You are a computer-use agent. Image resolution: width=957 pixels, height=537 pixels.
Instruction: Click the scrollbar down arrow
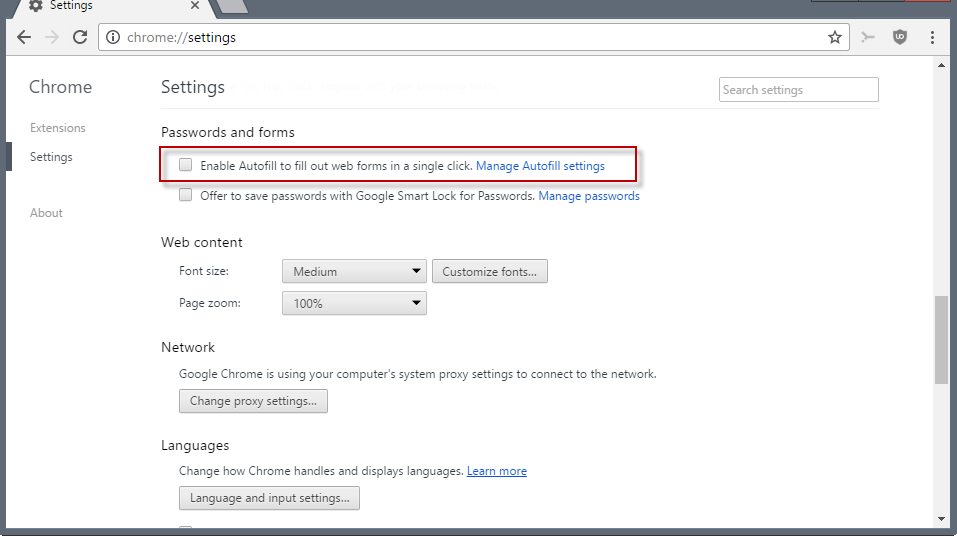point(941,519)
